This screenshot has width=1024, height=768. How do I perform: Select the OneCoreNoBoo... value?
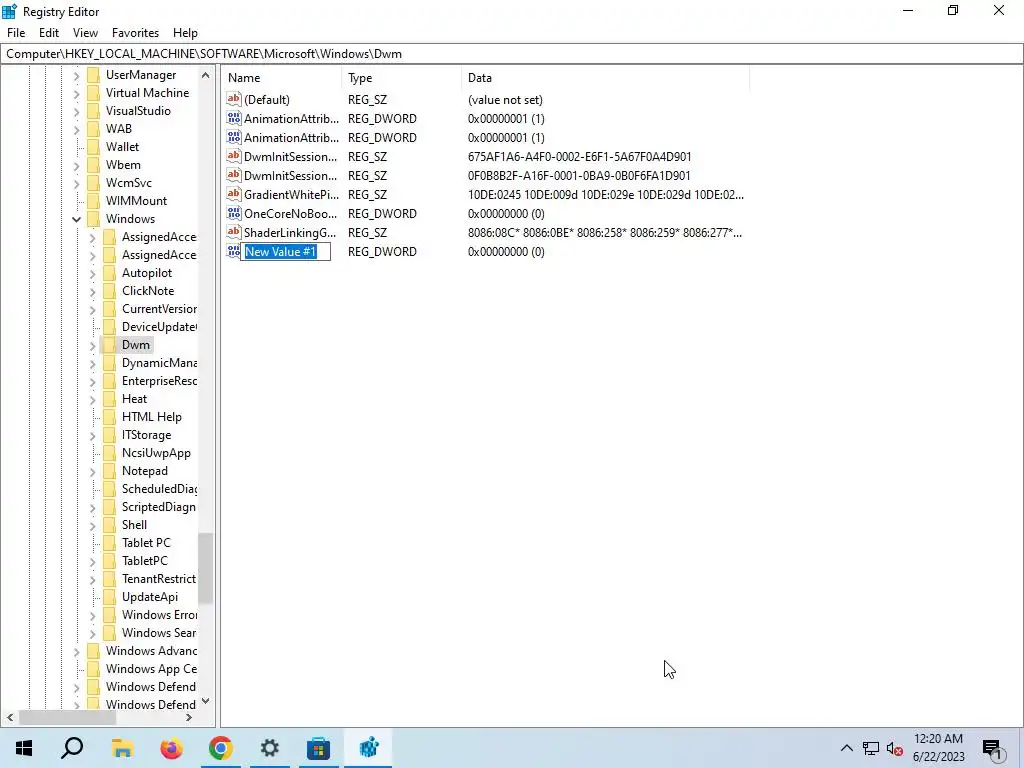tap(291, 214)
